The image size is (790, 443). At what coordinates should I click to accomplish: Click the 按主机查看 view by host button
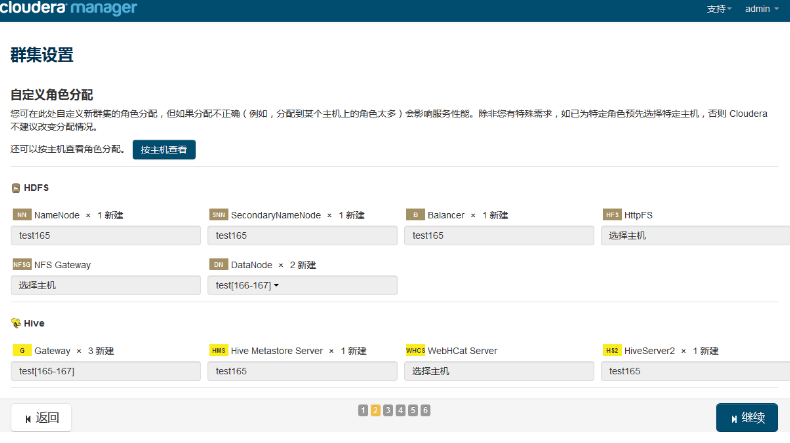point(164,150)
